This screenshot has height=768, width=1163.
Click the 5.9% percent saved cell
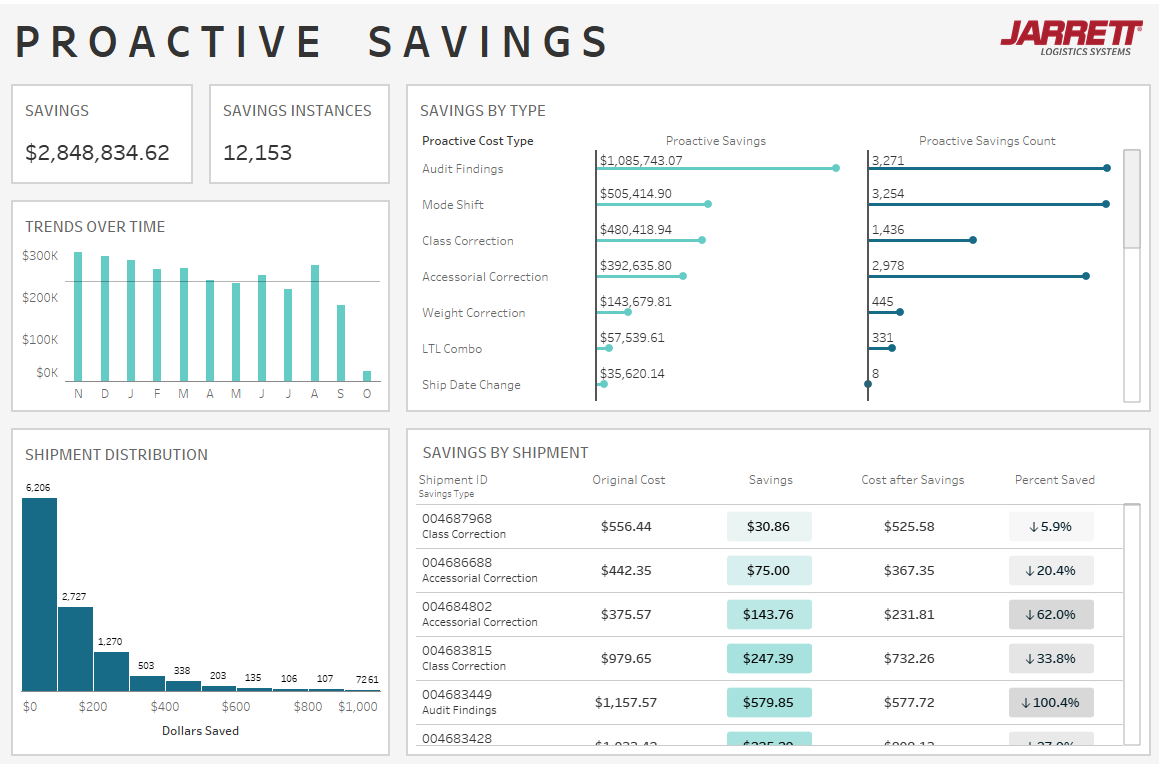click(x=1051, y=527)
